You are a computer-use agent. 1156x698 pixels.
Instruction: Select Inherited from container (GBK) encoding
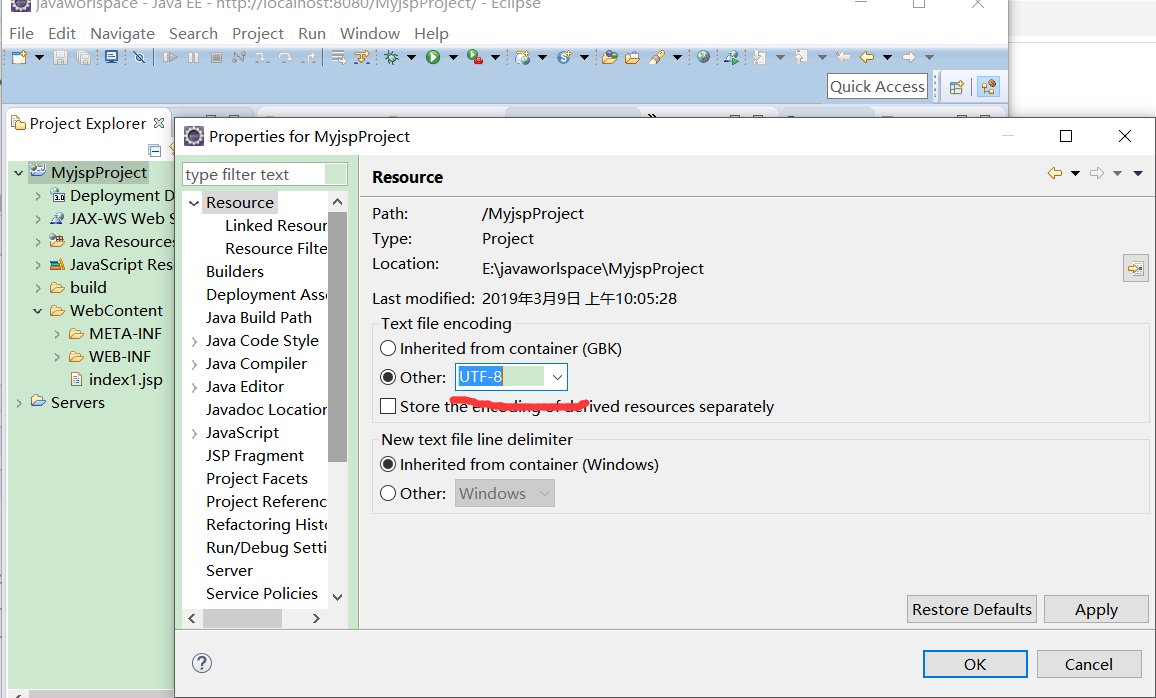pyautogui.click(x=388, y=349)
